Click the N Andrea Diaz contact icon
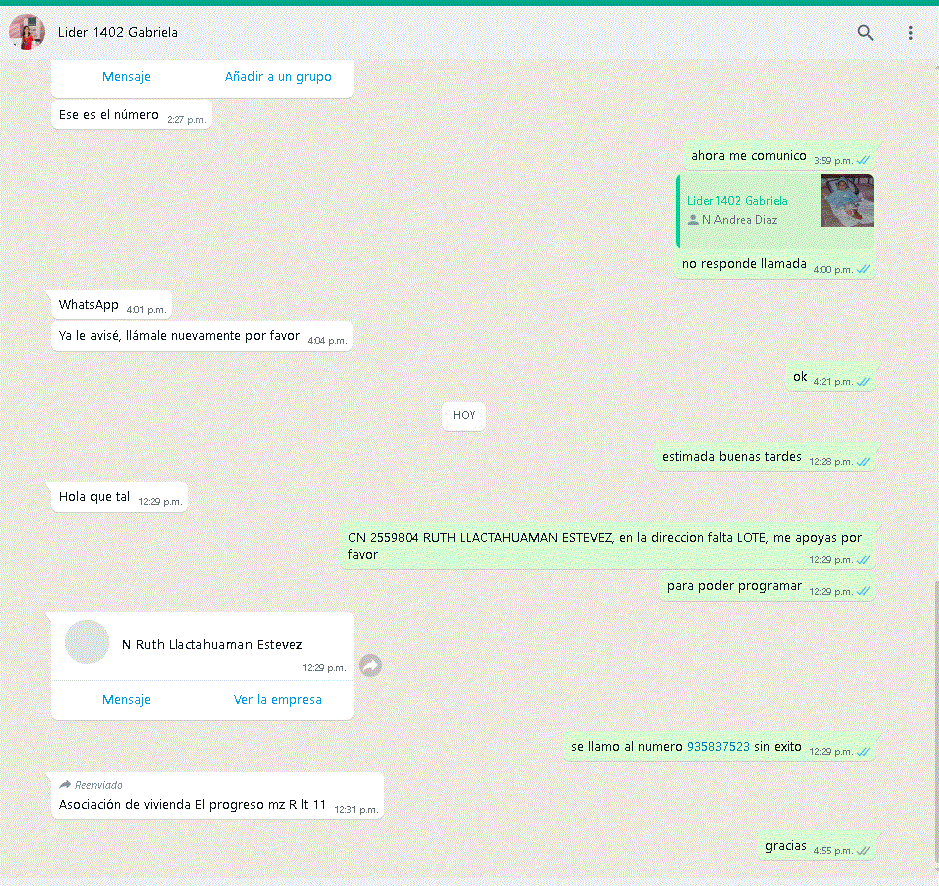939x886 pixels. click(693, 220)
